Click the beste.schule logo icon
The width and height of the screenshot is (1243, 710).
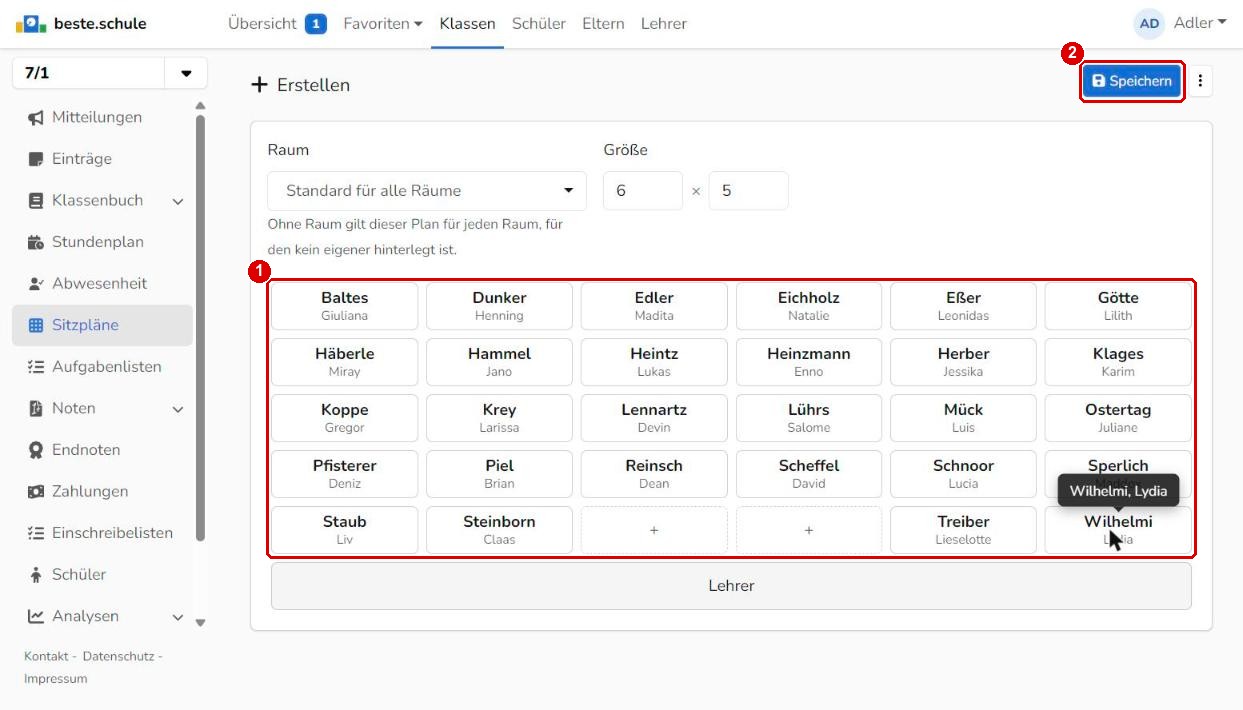coord(31,23)
